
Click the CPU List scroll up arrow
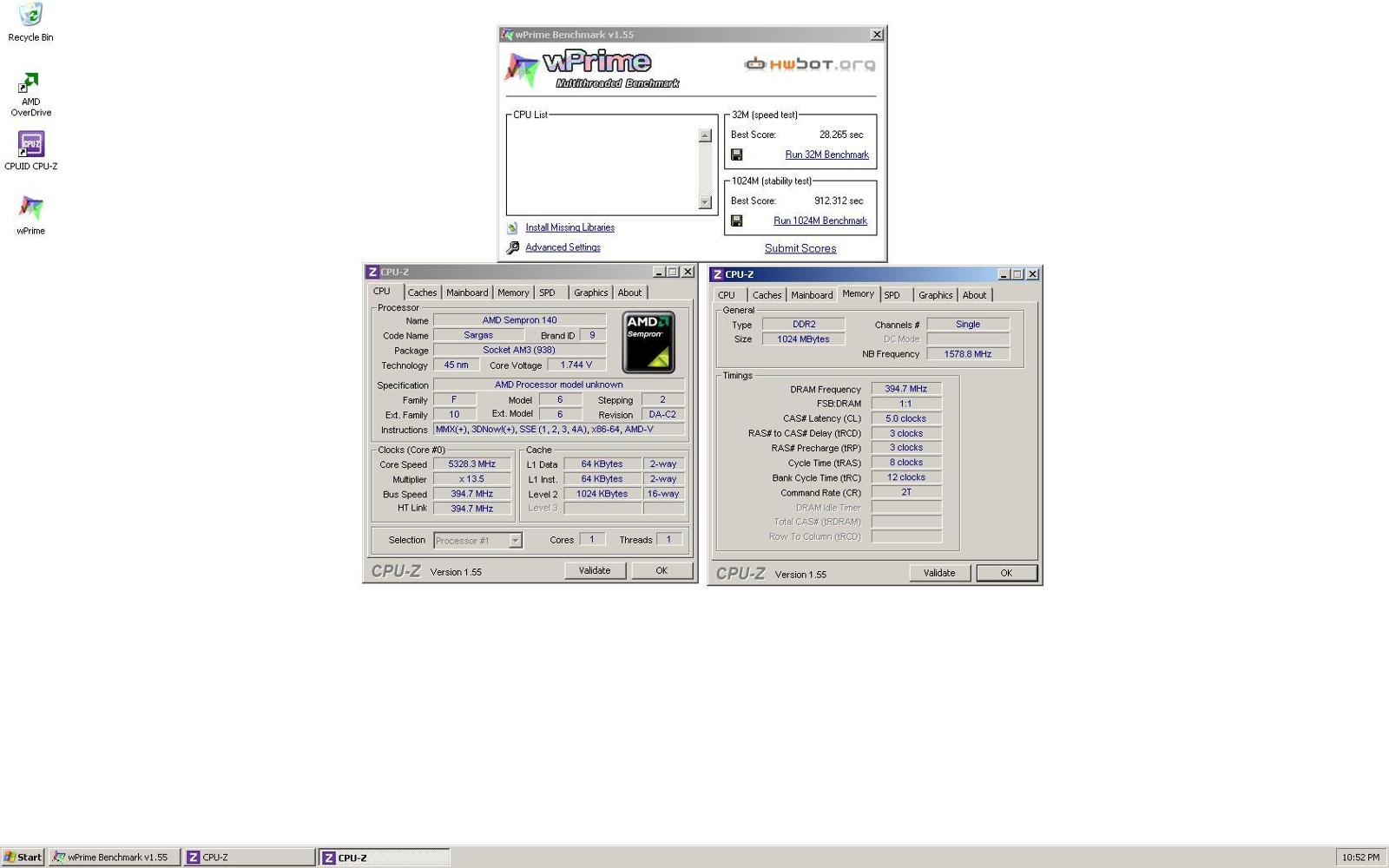click(x=705, y=135)
